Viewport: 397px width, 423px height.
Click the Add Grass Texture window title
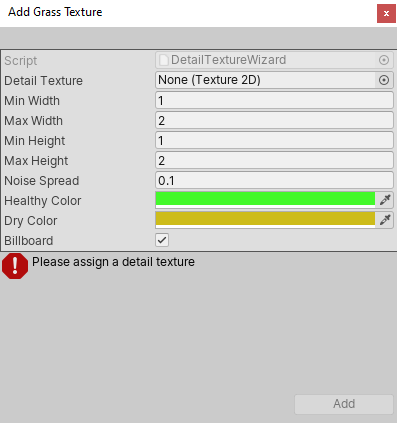[x=55, y=12]
